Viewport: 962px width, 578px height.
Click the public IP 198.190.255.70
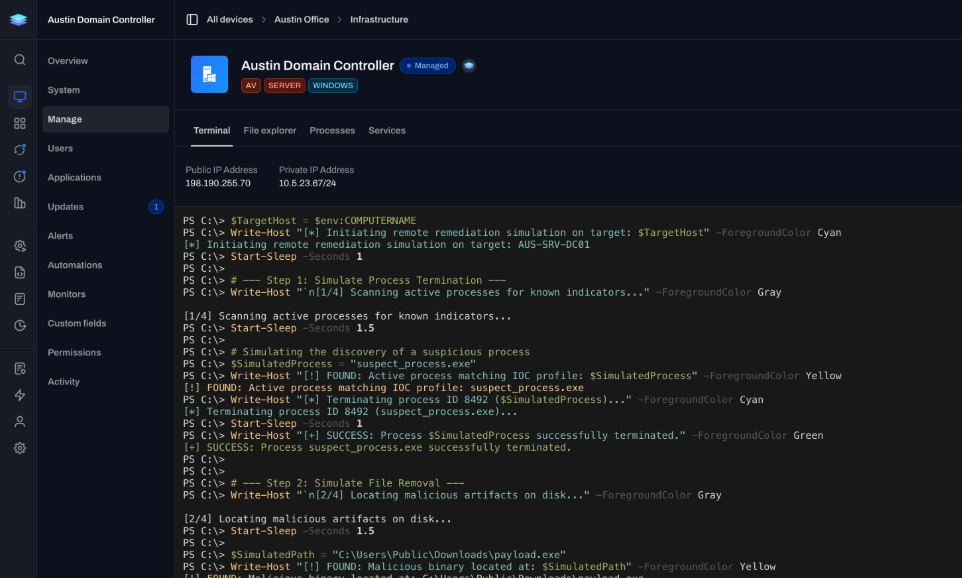click(218, 183)
